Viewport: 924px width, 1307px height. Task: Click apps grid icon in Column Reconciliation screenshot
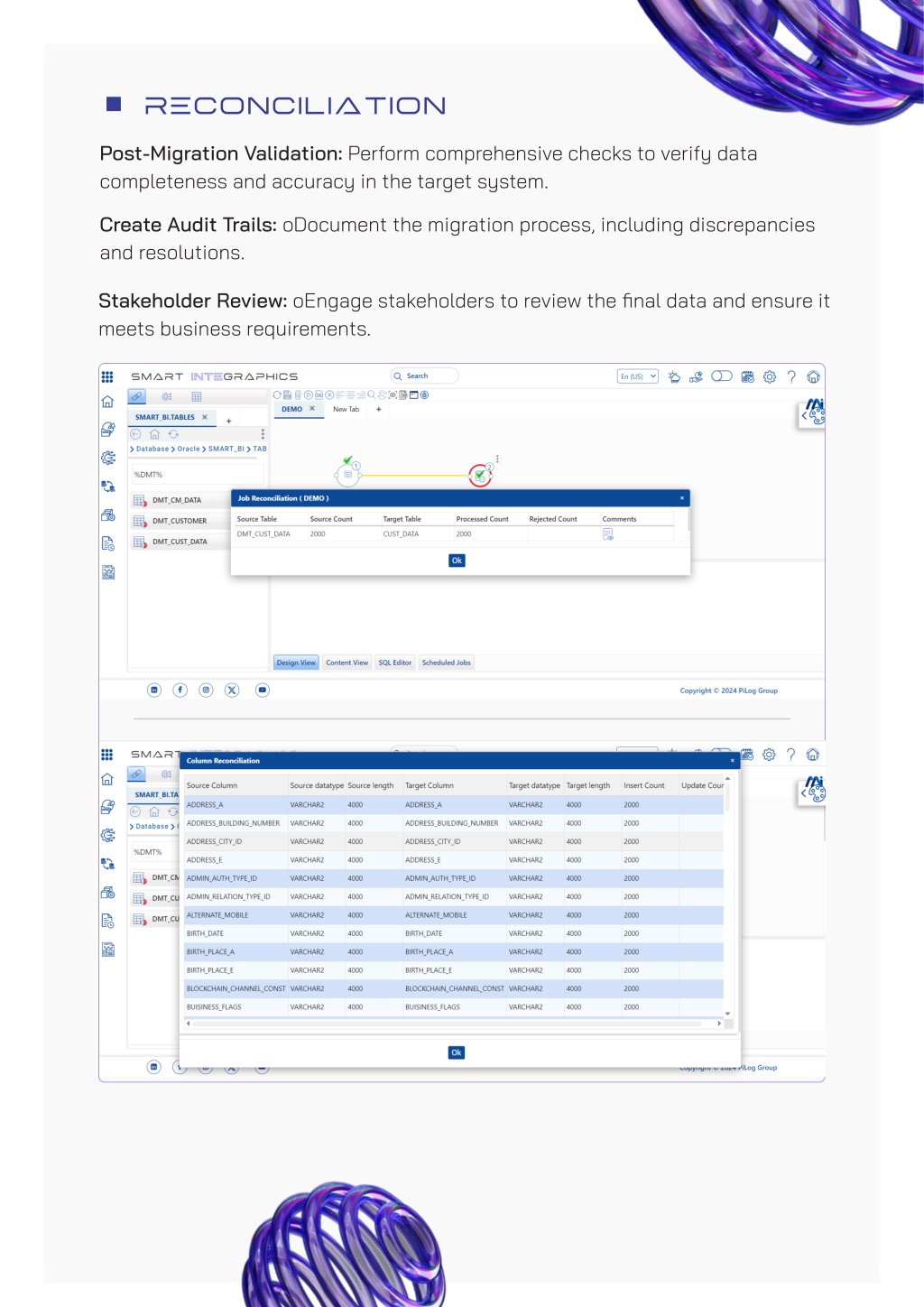point(107,755)
